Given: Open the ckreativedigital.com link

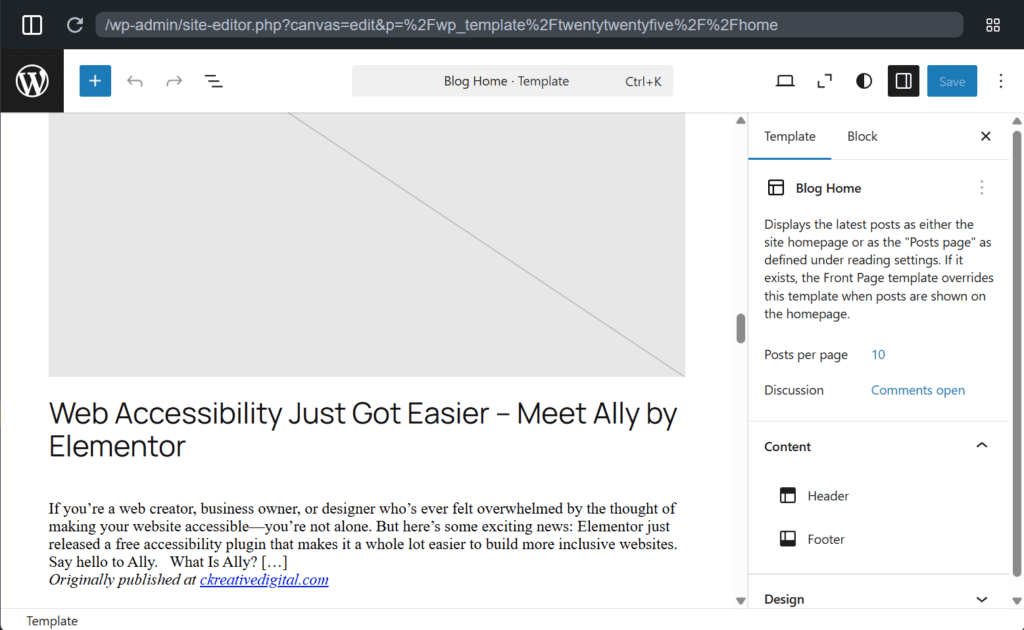Looking at the screenshot, I should click(x=264, y=580).
